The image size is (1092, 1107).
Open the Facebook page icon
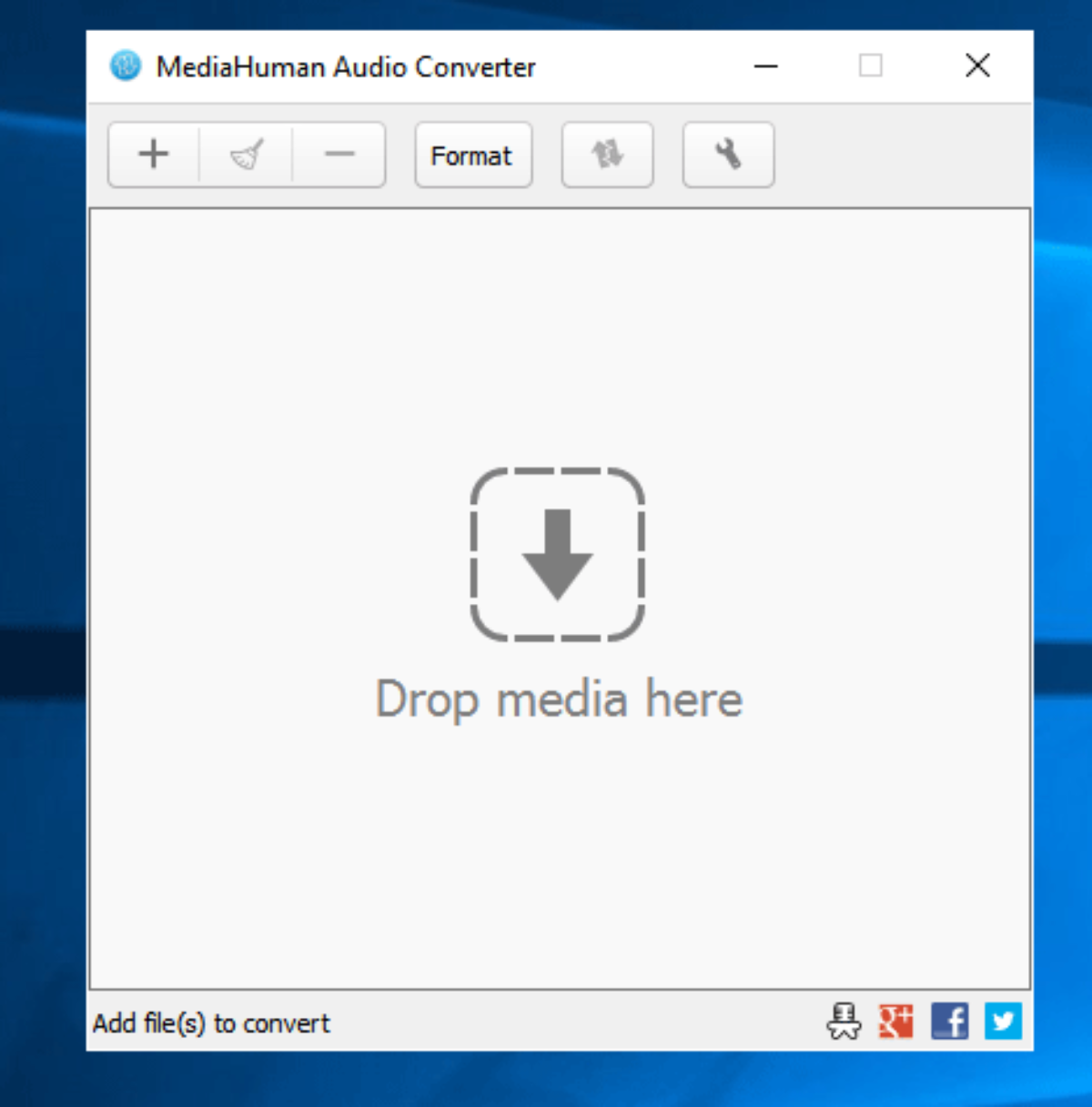(x=950, y=1021)
